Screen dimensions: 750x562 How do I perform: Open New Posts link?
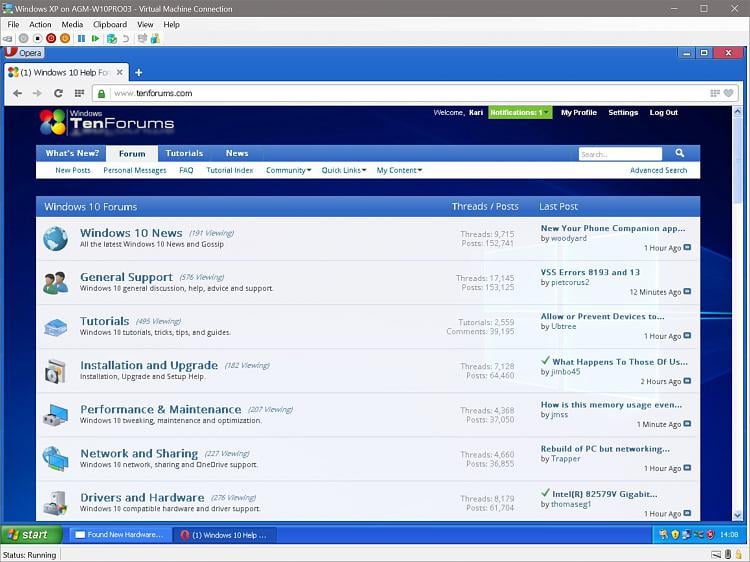coord(73,170)
